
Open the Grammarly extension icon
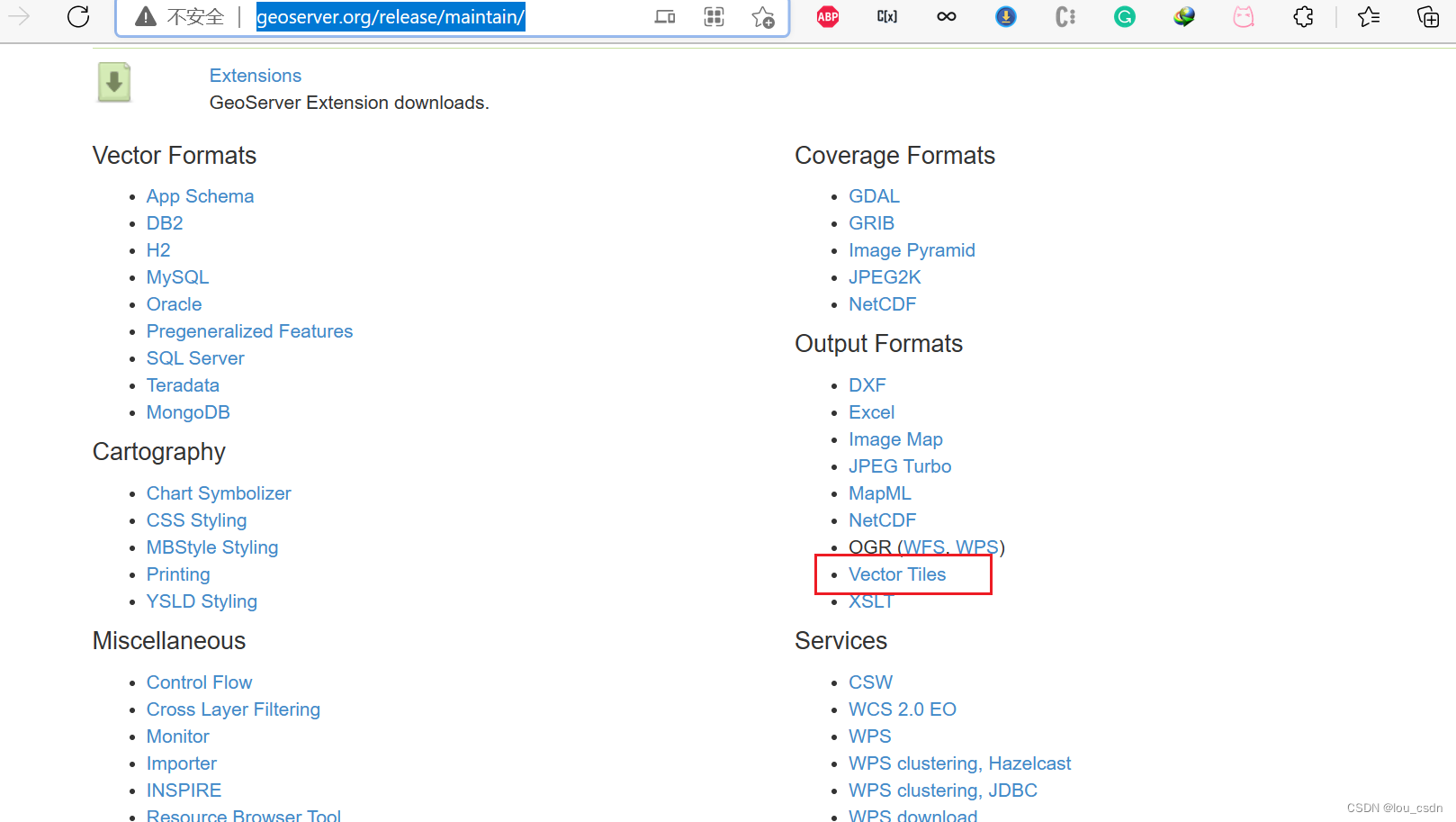pyautogui.click(x=1125, y=16)
